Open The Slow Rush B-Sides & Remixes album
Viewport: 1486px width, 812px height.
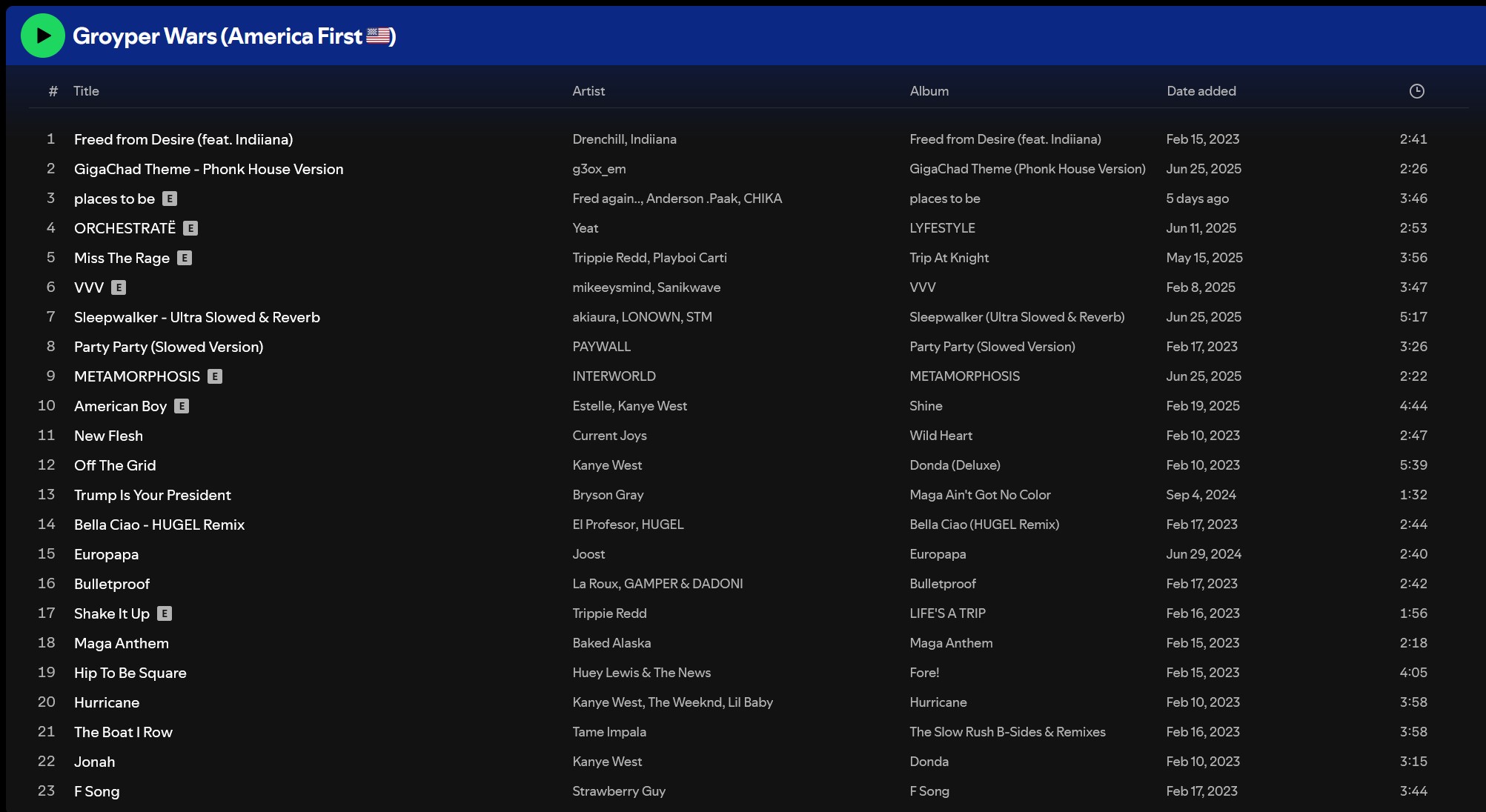[1007, 732]
